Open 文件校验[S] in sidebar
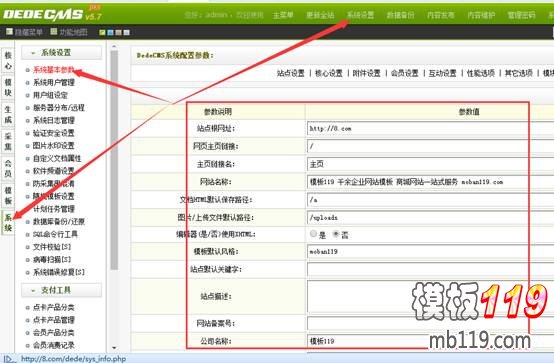 click(52, 247)
